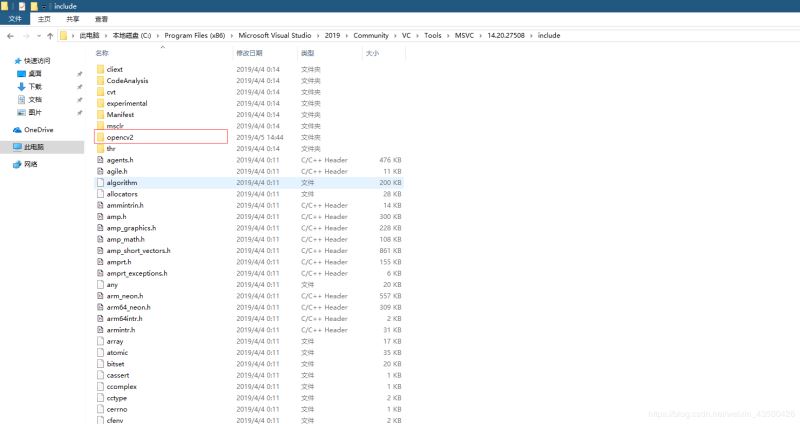Open 文档 in quick access
This screenshot has height=424, width=800.
[x=35, y=99]
